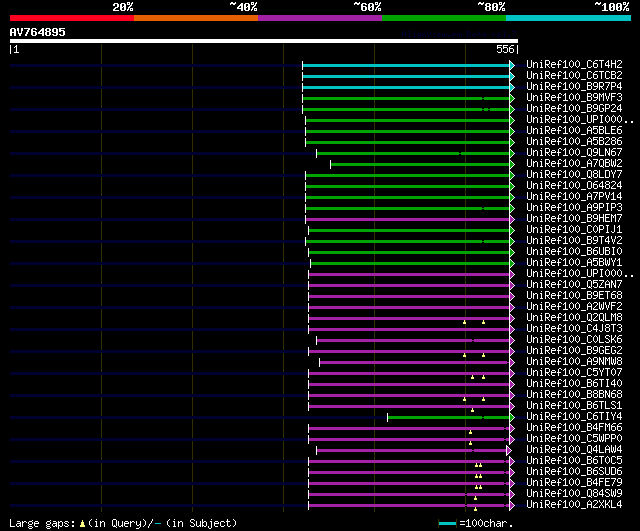Screen dimensions: 640x531
Task: Open UniRef100_C0LSK6 label
Action: coord(574,340)
